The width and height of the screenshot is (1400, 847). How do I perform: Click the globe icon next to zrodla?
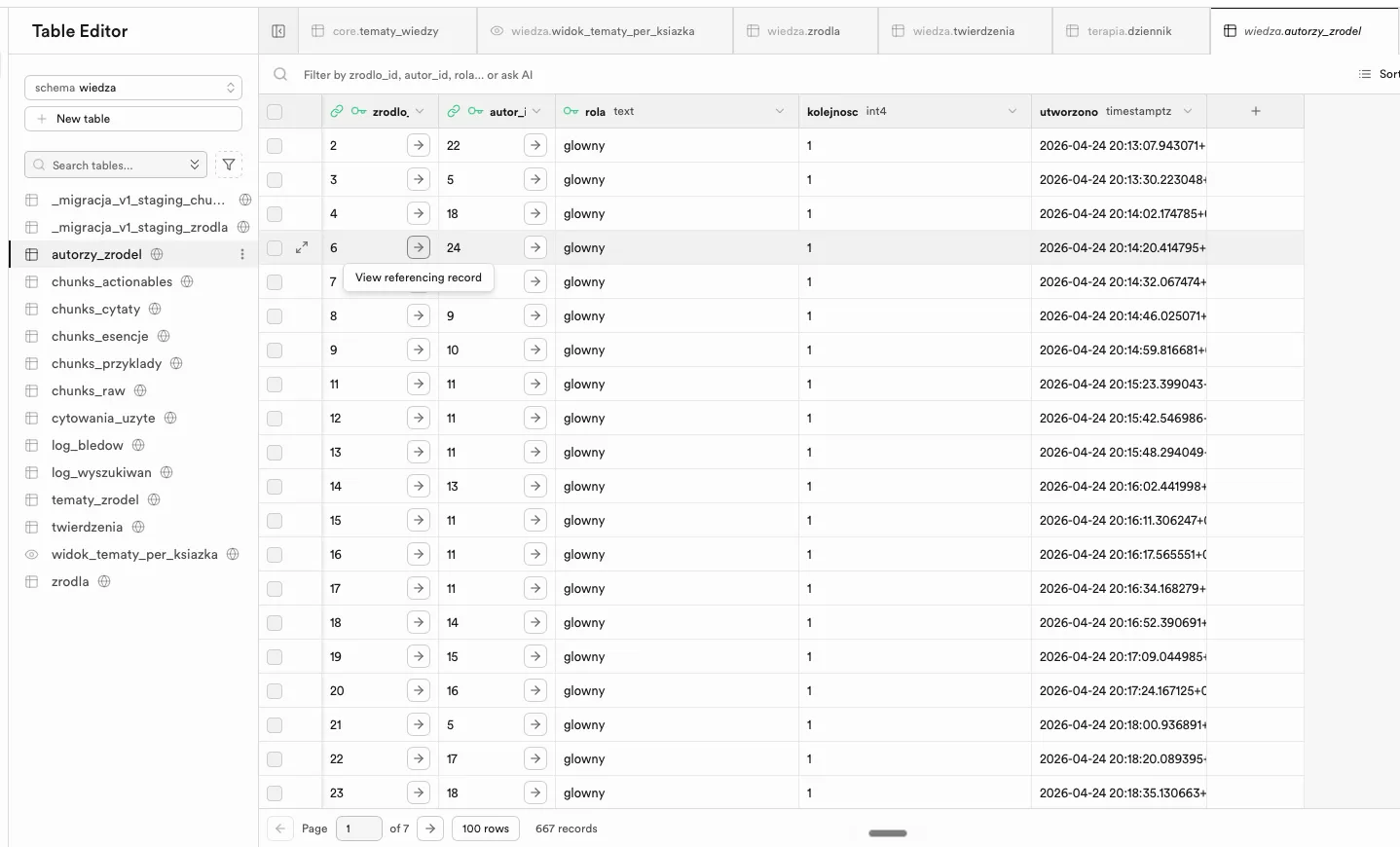pos(104,581)
